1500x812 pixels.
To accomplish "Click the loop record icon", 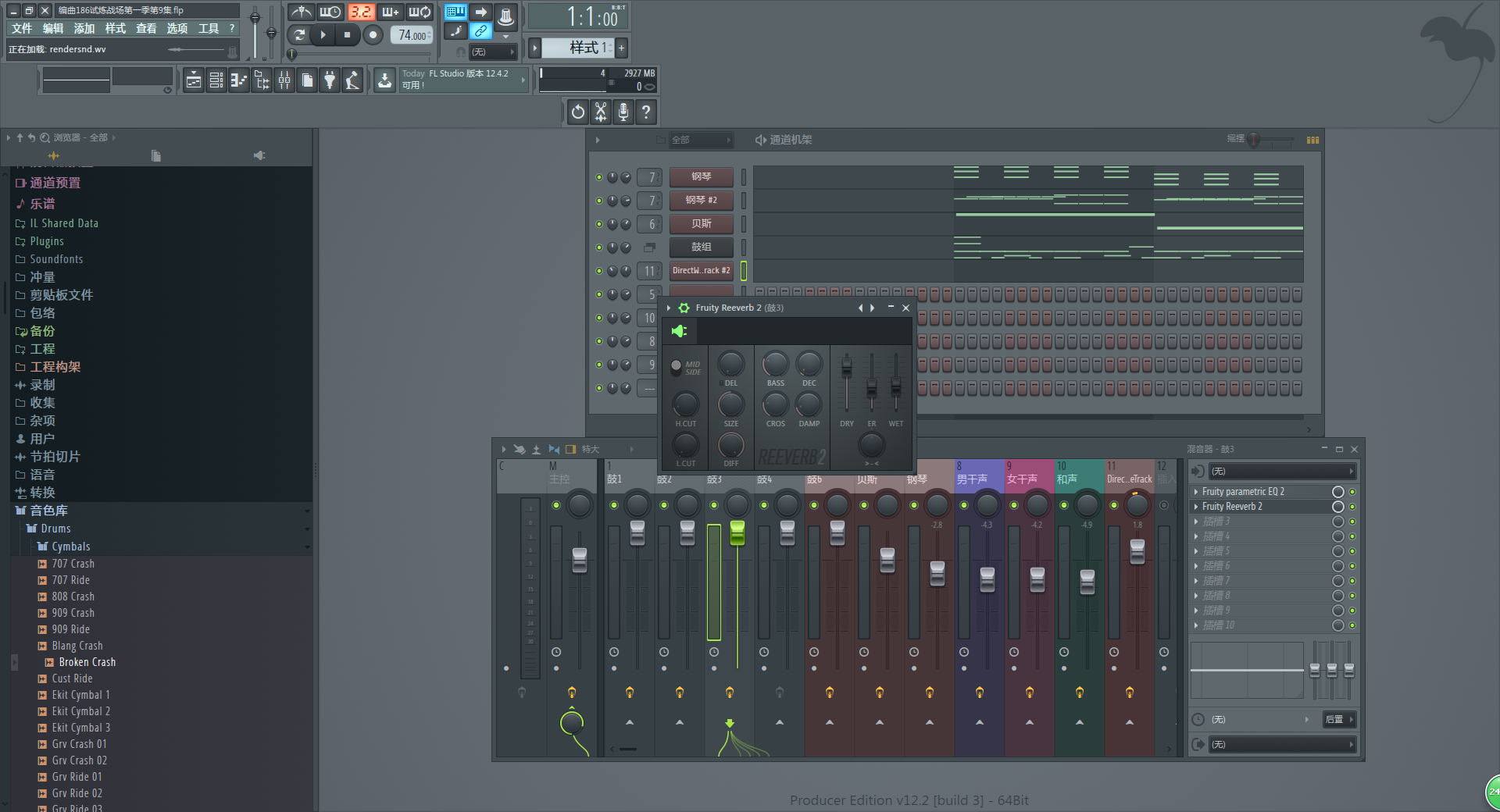I will point(420,12).
